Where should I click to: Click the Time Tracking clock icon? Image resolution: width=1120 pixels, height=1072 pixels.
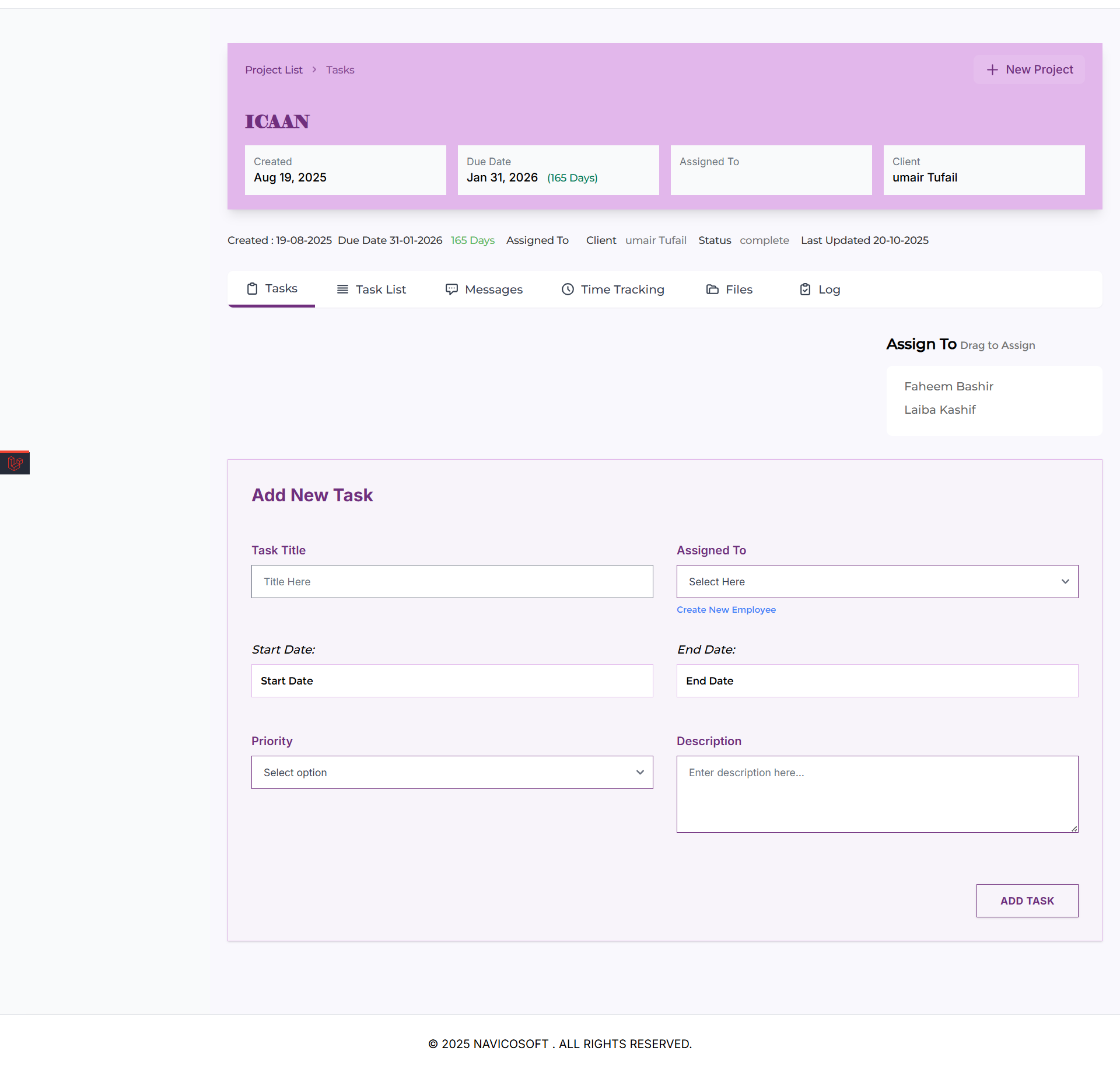tap(568, 289)
